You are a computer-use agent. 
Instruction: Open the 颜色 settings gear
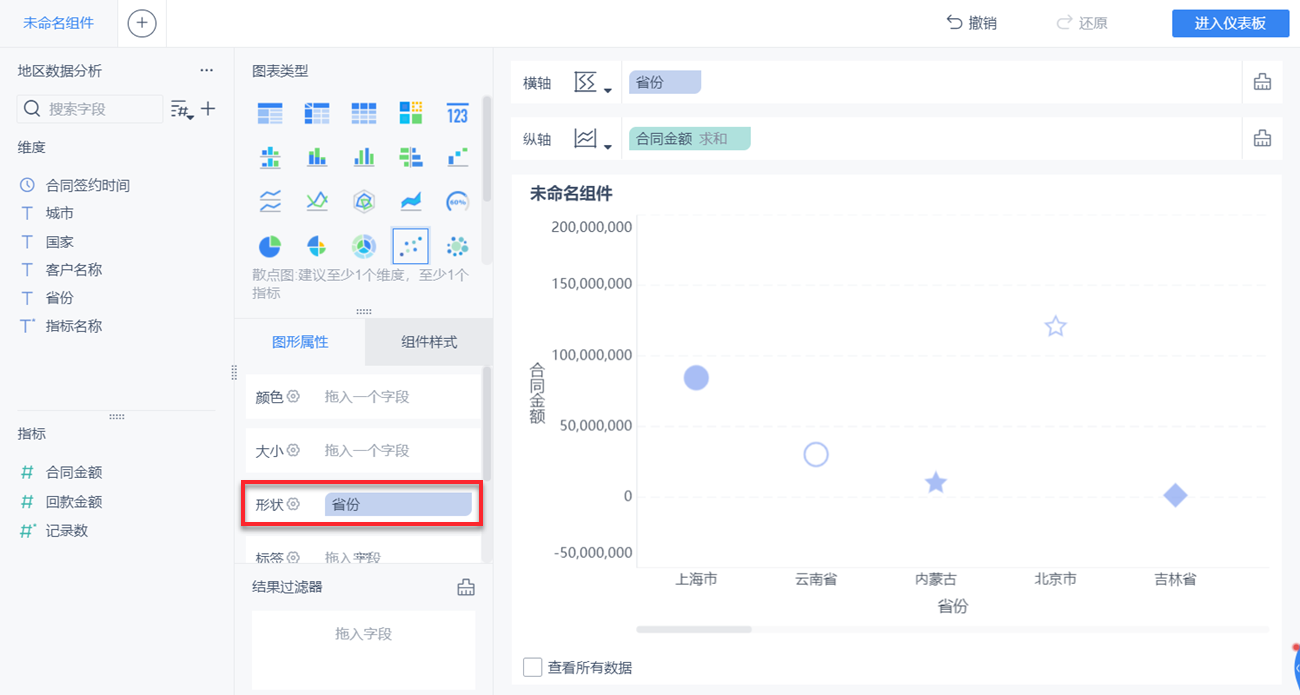tap(293, 396)
